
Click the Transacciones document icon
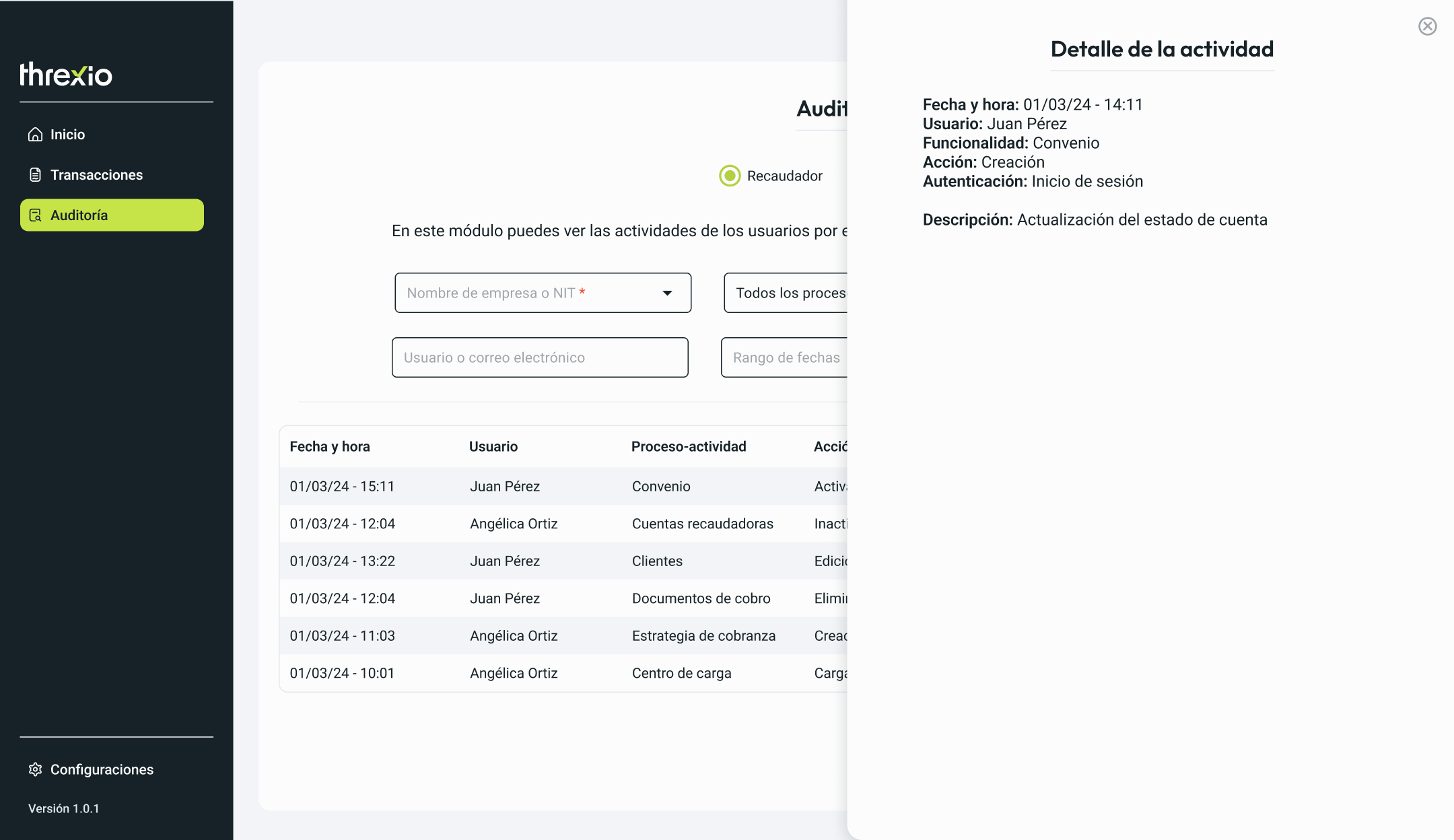click(35, 175)
